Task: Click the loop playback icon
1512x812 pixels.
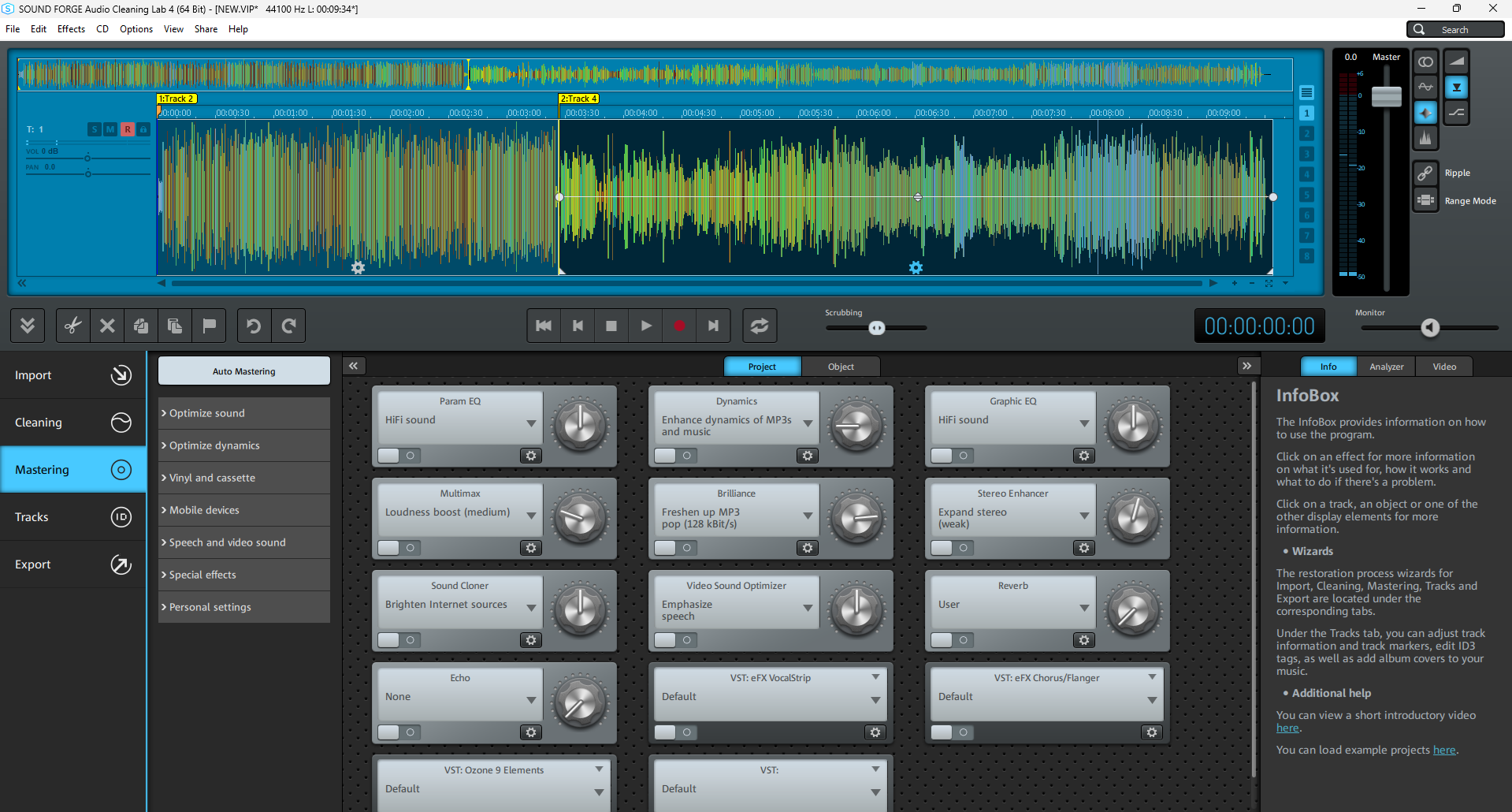Action: tap(760, 326)
